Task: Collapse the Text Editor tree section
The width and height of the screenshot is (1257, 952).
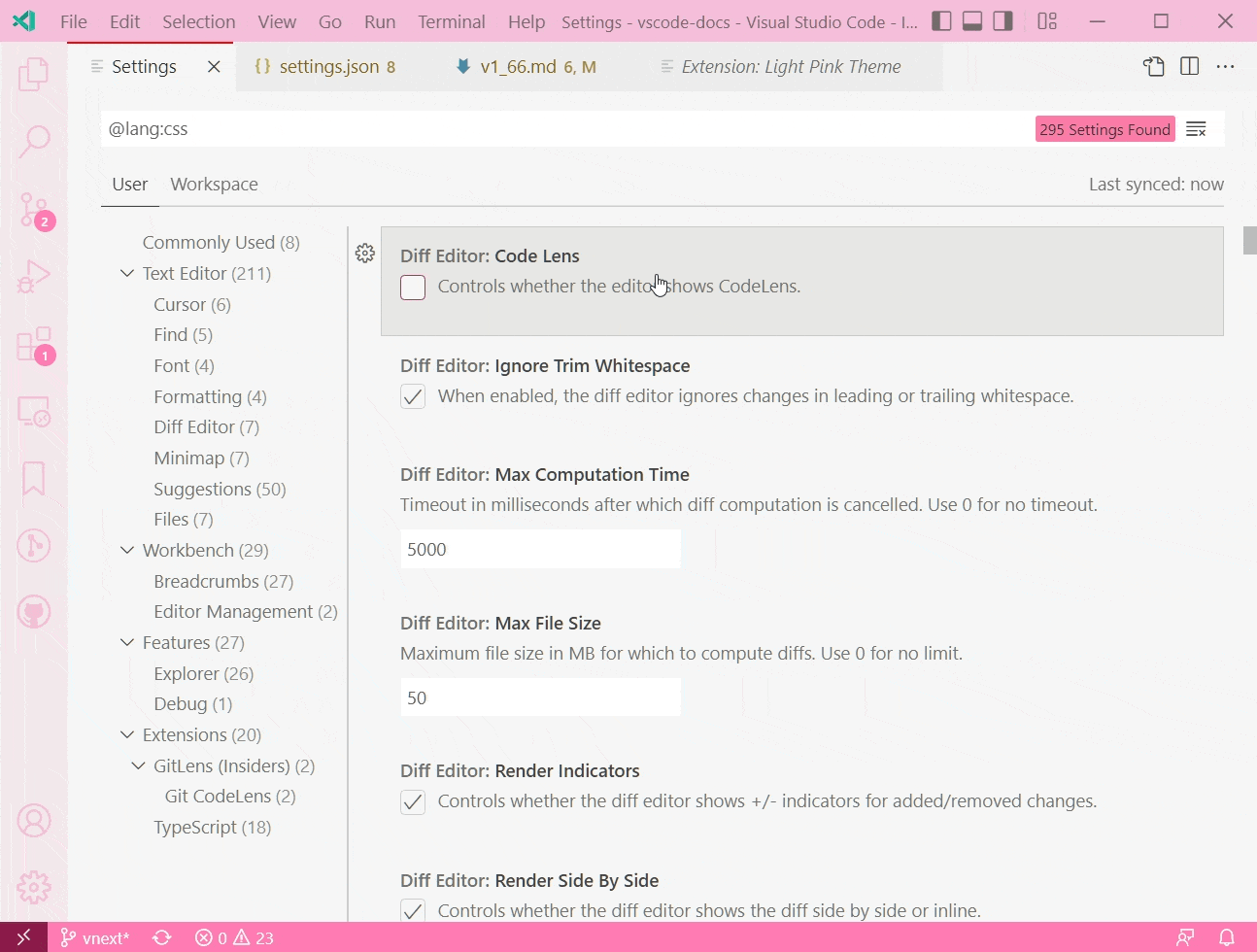Action: click(127, 273)
